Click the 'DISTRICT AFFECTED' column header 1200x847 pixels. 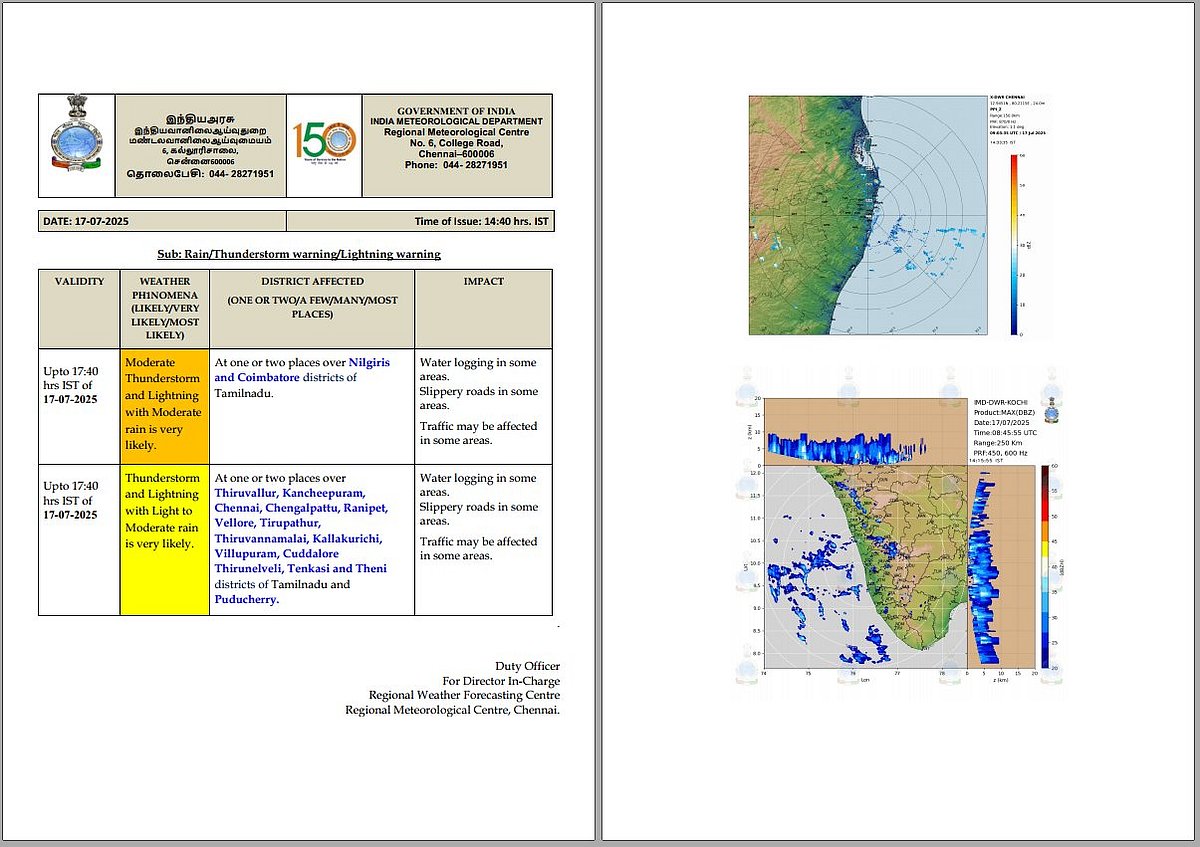click(312, 281)
